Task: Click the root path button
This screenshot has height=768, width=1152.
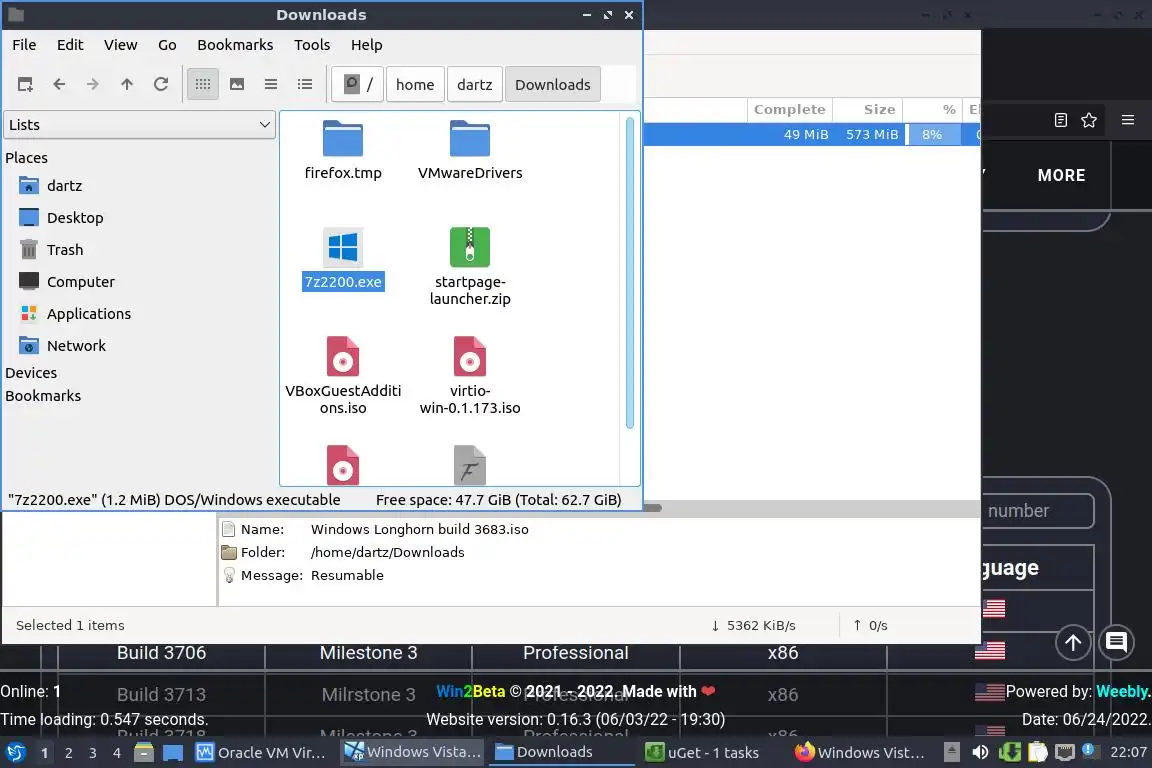Action: click(x=358, y=85)
